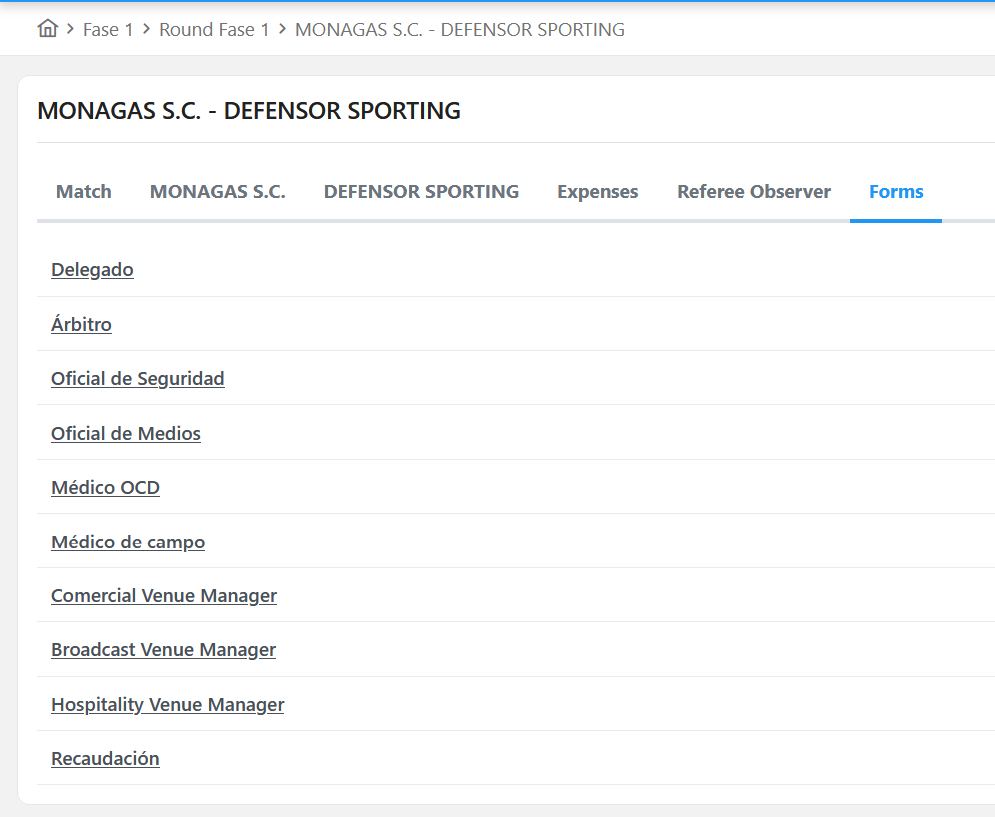Switch to the Expenses tab
Screen dimensions: 995x817
coord(597,192)
